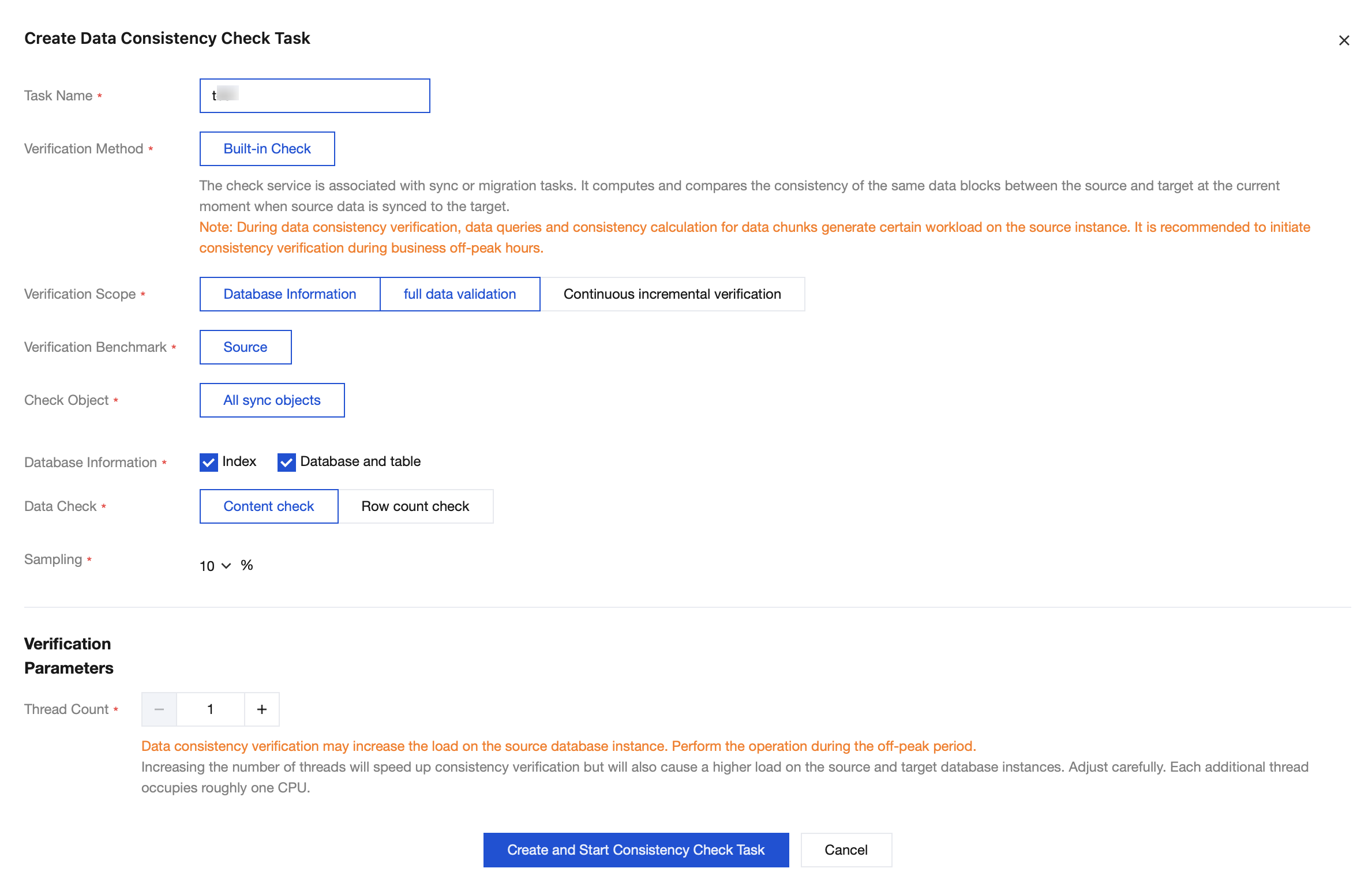Click the sampling value 10

click(207, 566)
